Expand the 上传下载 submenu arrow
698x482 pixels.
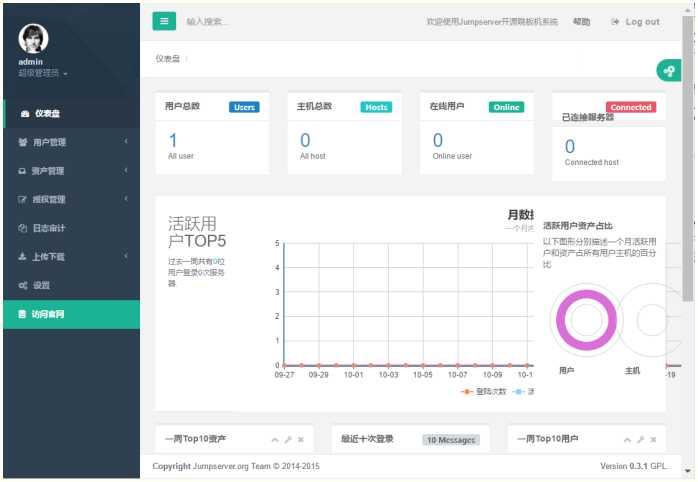pyautogui.click(x=126, y=256)
